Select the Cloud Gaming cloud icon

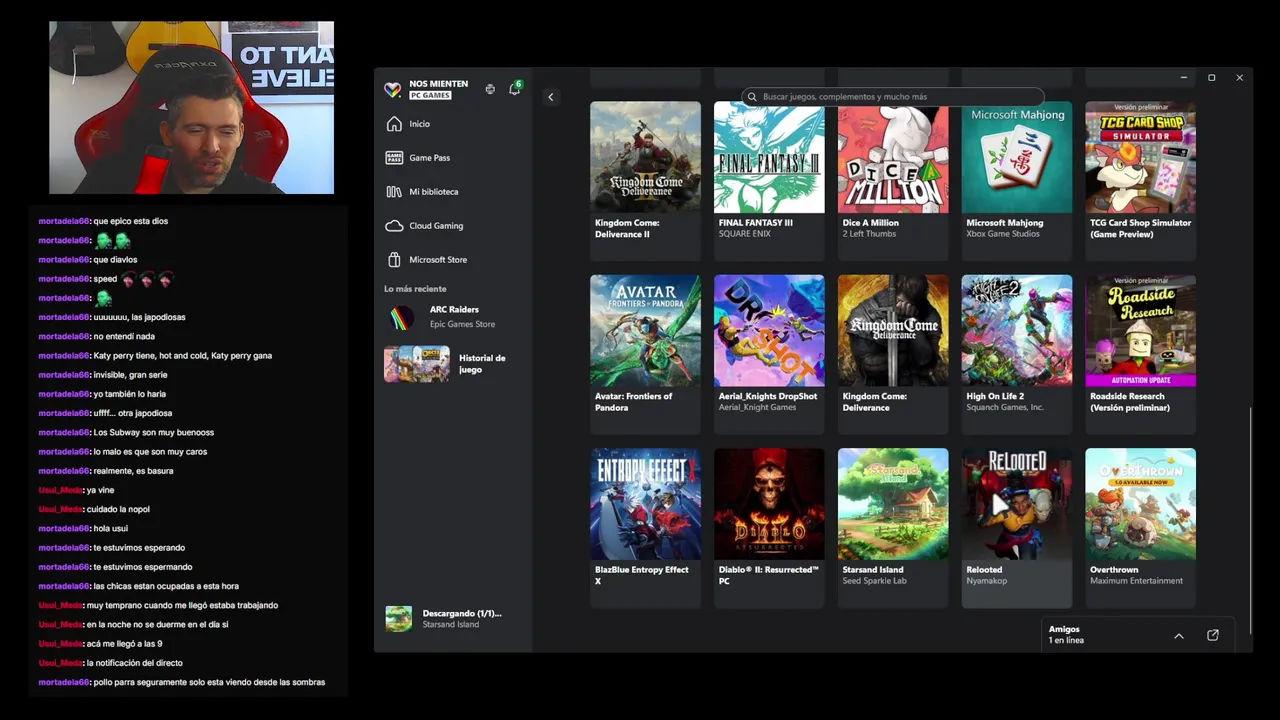[x=393, y=226]
